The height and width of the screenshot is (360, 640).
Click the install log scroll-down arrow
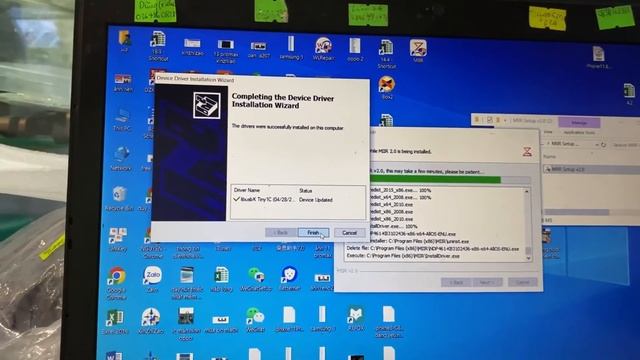[528, 258]
